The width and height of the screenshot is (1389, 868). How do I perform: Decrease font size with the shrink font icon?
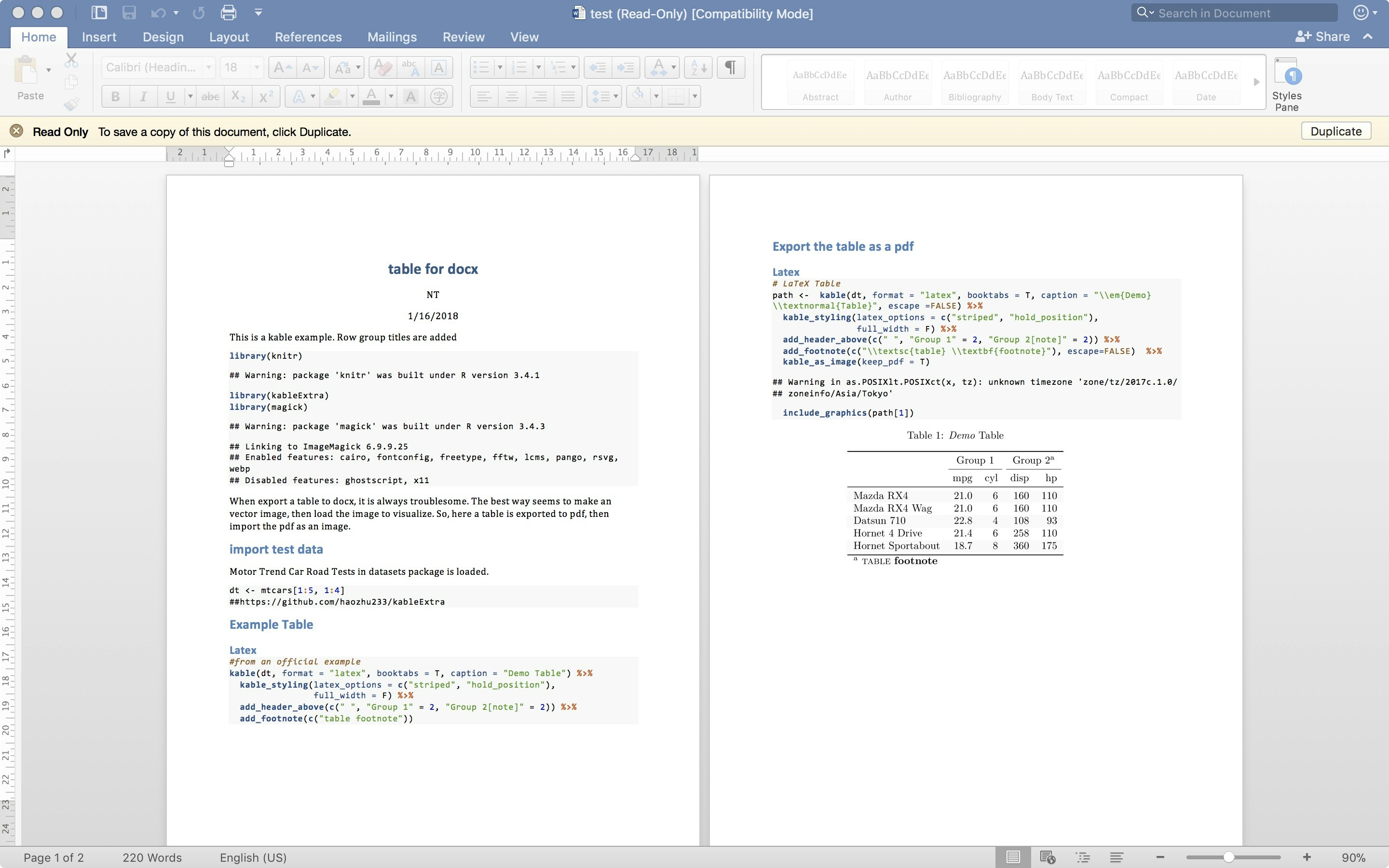tap(311, 68)
